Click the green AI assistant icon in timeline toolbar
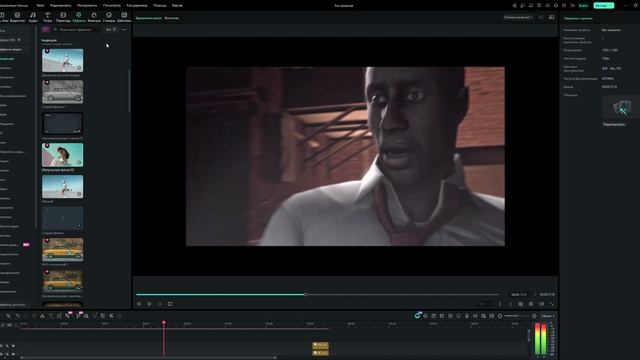This screenshot has width=640, height=360. click(x=417, y=316)
